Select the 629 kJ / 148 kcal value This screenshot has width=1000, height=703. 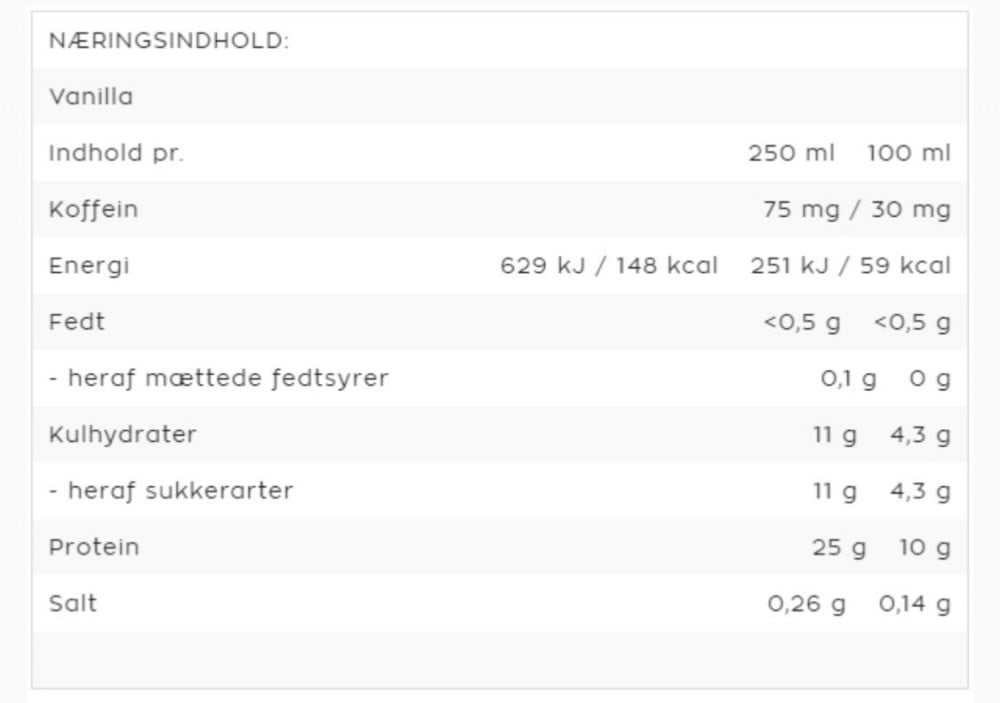pos(609,265)
